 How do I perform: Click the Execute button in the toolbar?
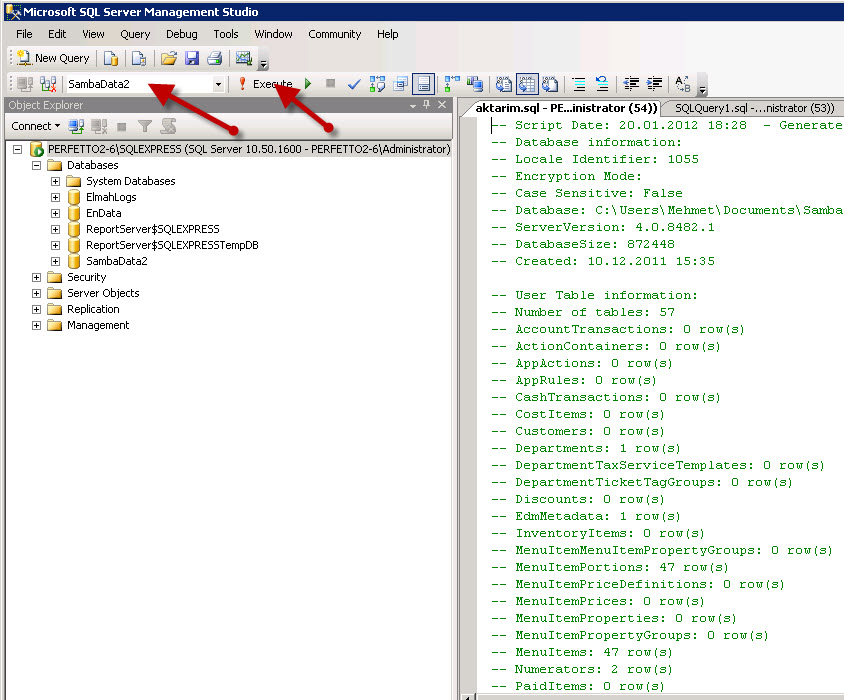coord(272,84)
